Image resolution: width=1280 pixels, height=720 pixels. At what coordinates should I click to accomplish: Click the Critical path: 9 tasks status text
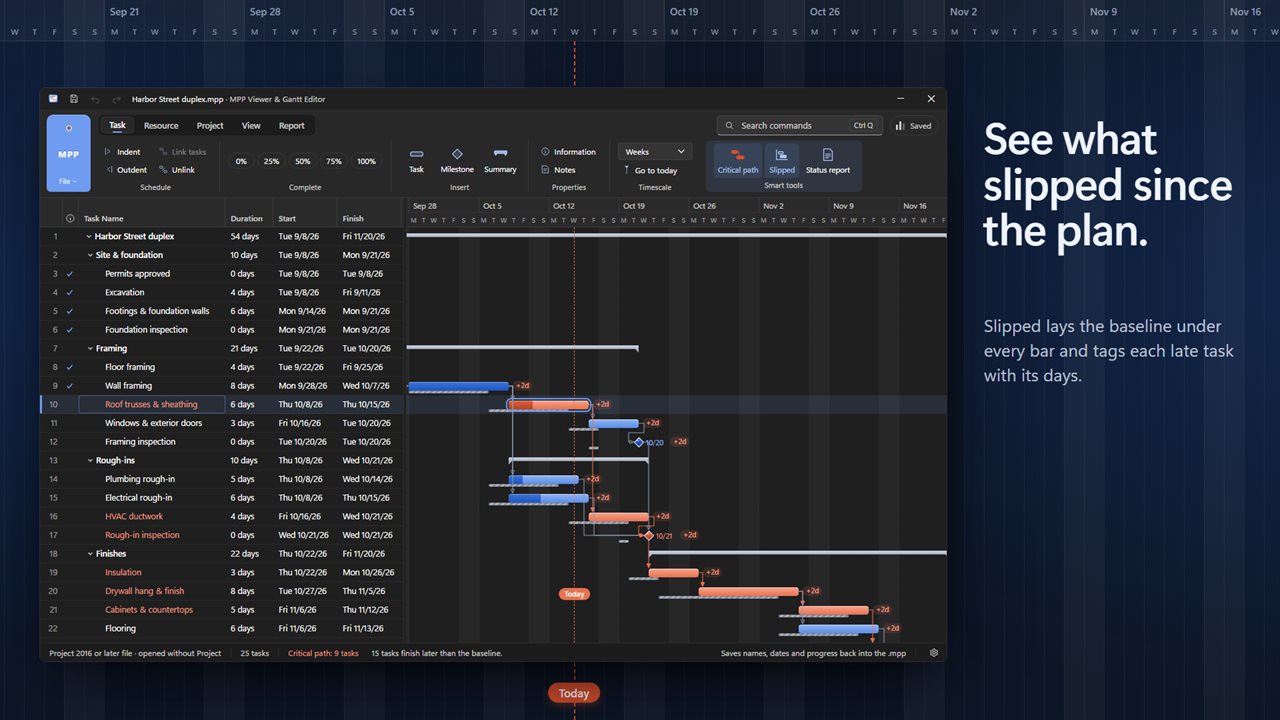tap(323, 653)
